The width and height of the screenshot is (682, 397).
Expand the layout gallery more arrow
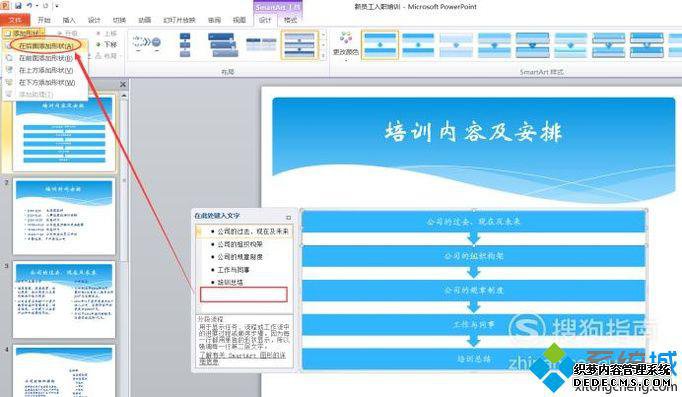[323, 56]
